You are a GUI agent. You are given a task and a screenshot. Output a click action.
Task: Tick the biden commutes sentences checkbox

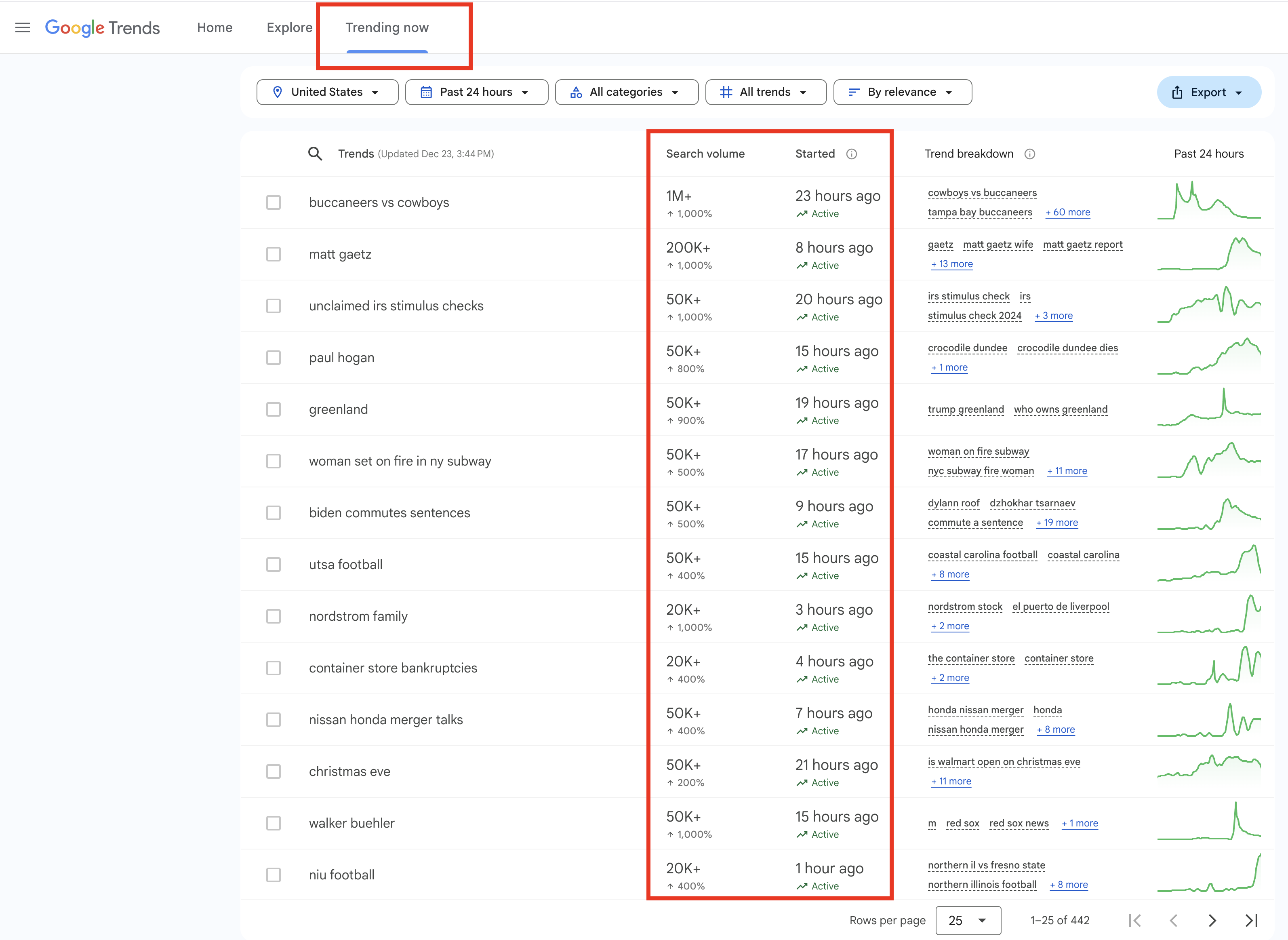tap(274, 513)
